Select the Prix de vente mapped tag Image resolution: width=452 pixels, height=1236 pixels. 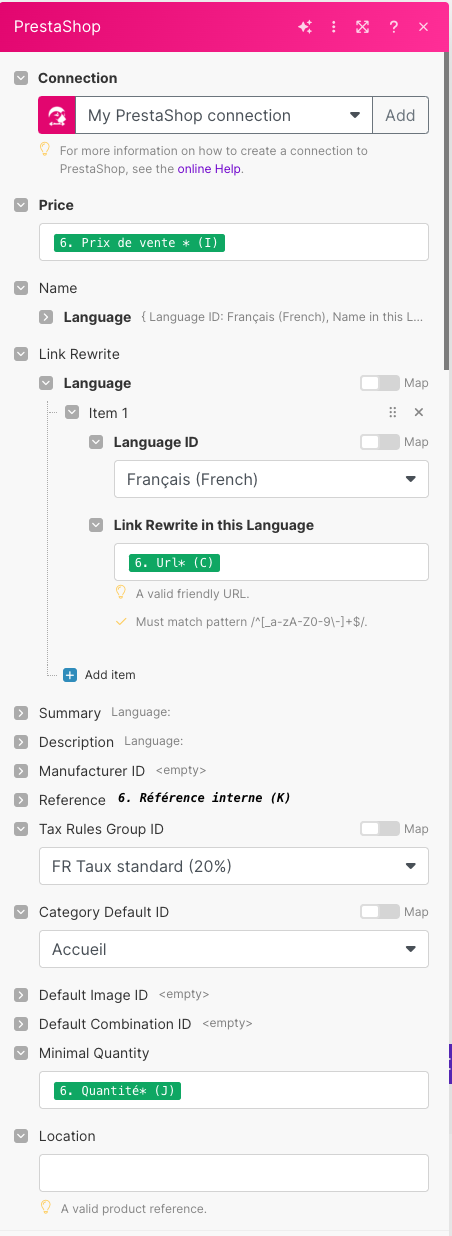point(140,243)
